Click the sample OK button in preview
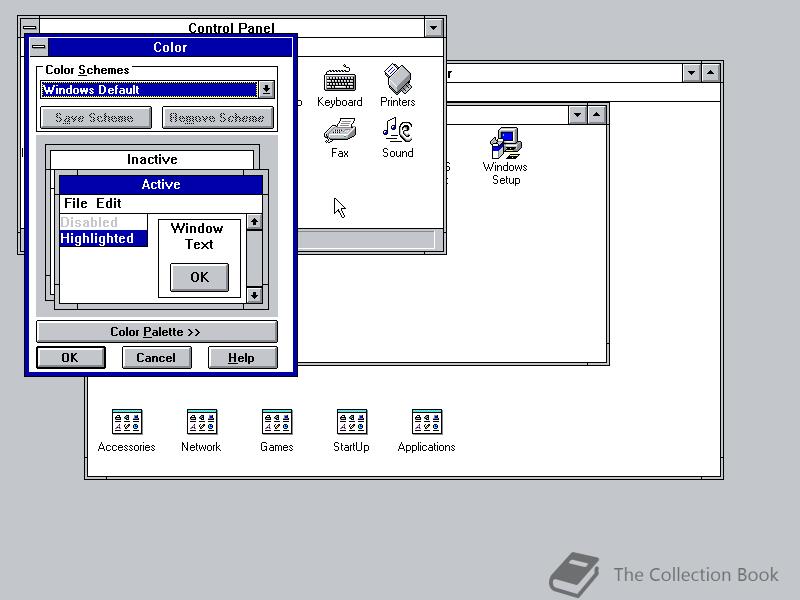The height and width of the screenshot is (600, 800). point(199,277)
